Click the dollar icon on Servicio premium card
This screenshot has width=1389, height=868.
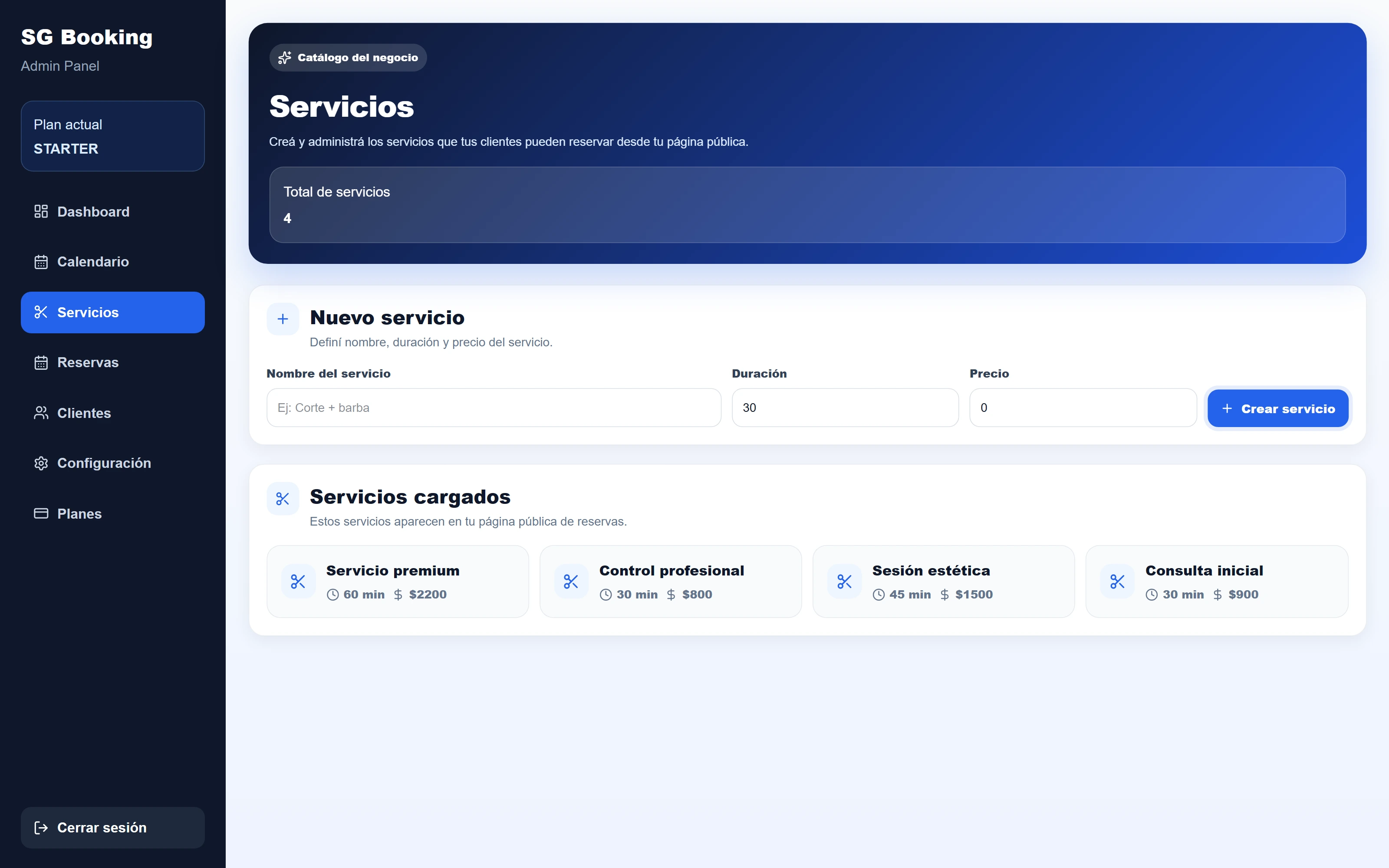click(x=398, y=595)
